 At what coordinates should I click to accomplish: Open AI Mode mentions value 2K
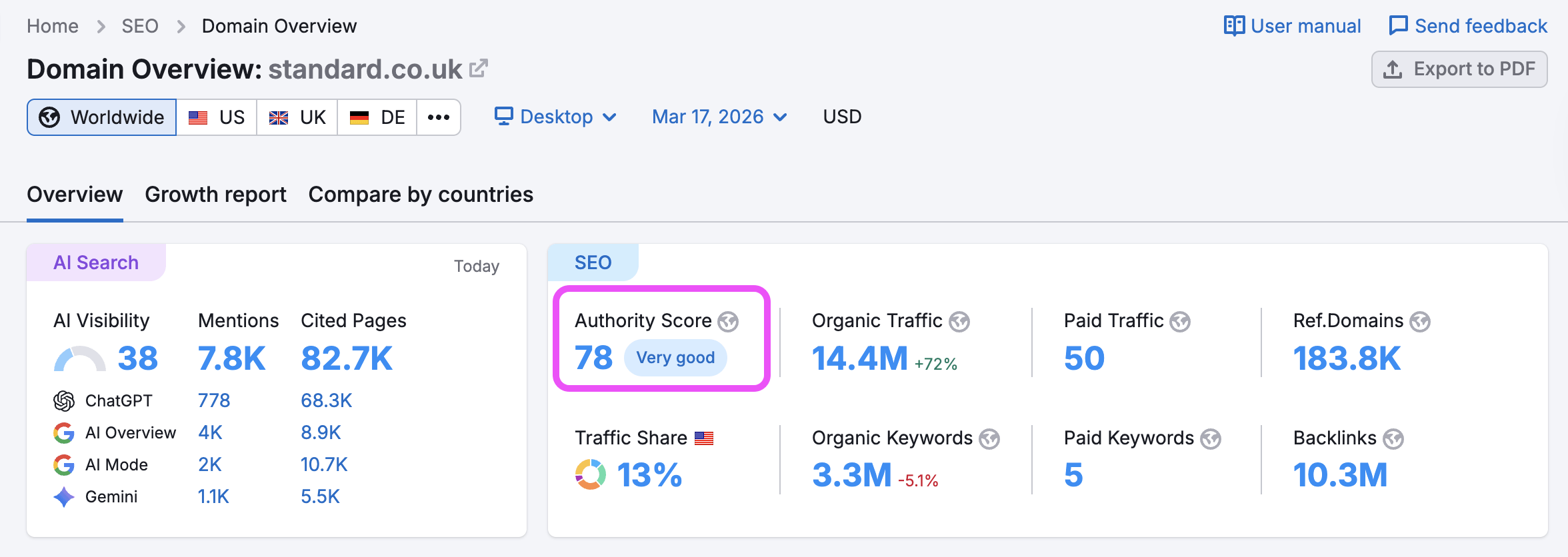coord(210,464)
